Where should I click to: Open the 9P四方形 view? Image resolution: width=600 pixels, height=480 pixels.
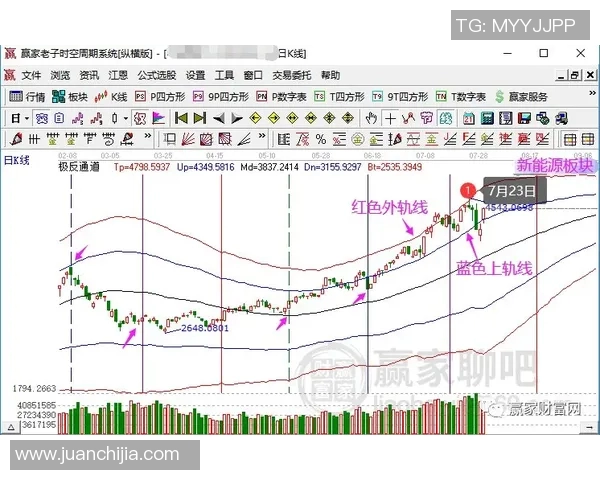tap(221, 97)
